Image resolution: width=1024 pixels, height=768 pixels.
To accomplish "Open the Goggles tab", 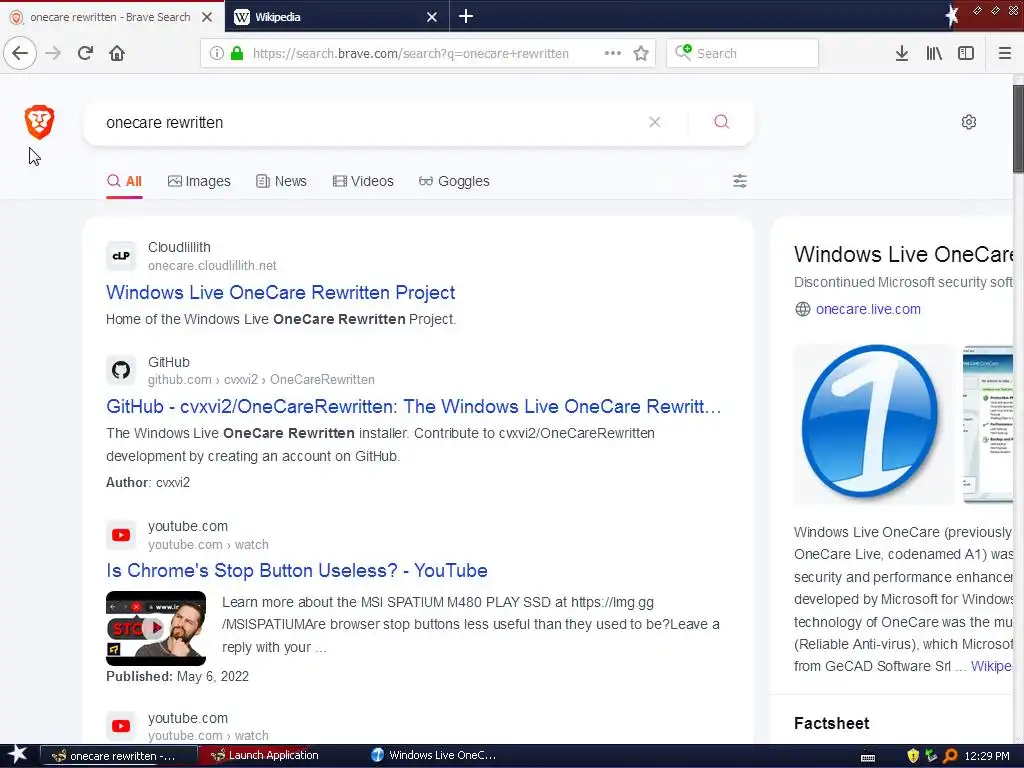I will (x=454, y=181).
